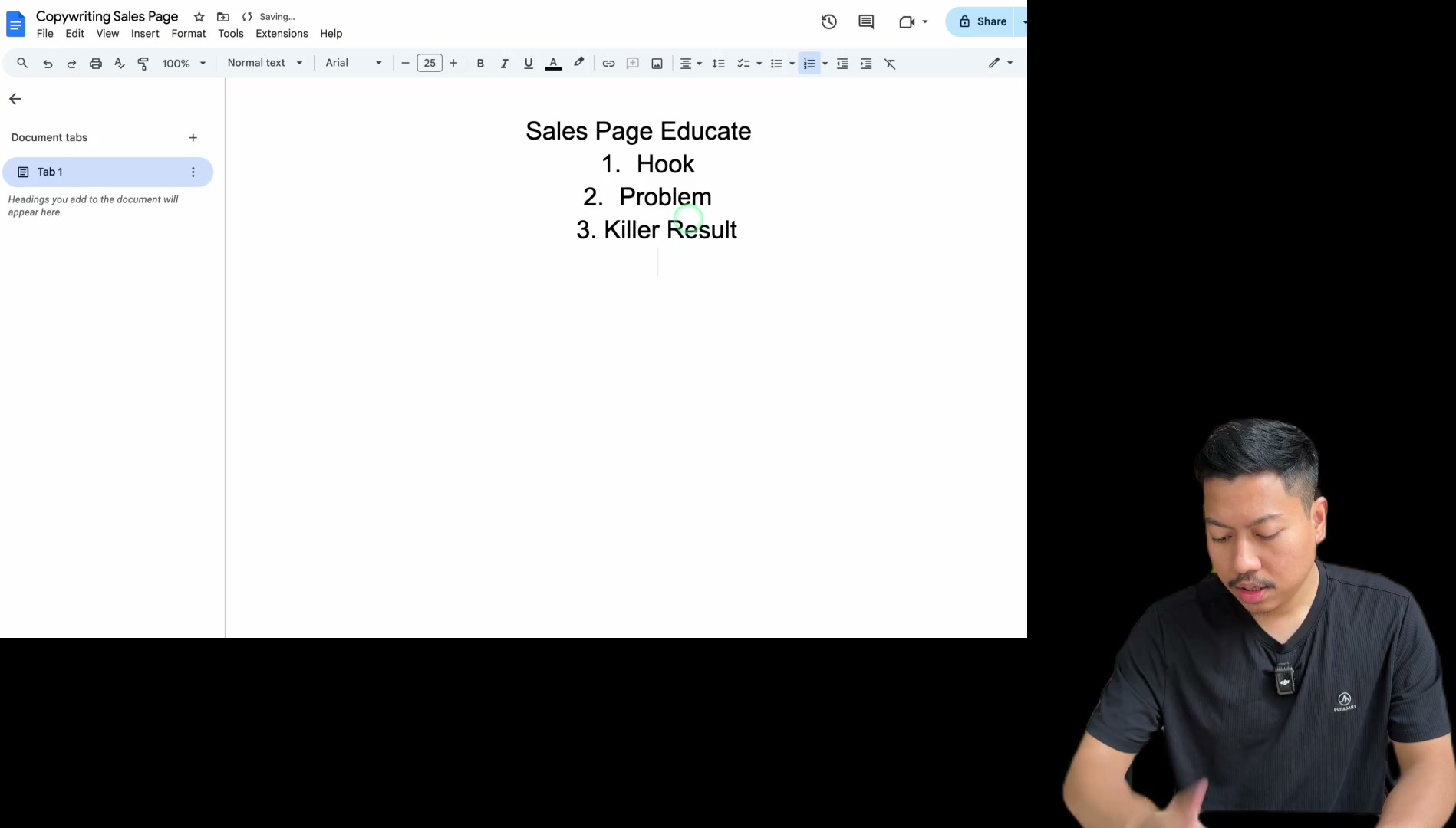Screen dimensions: 1456x828
Task: Insert an image from the toolbar
Action: click(x=657, y=63)
